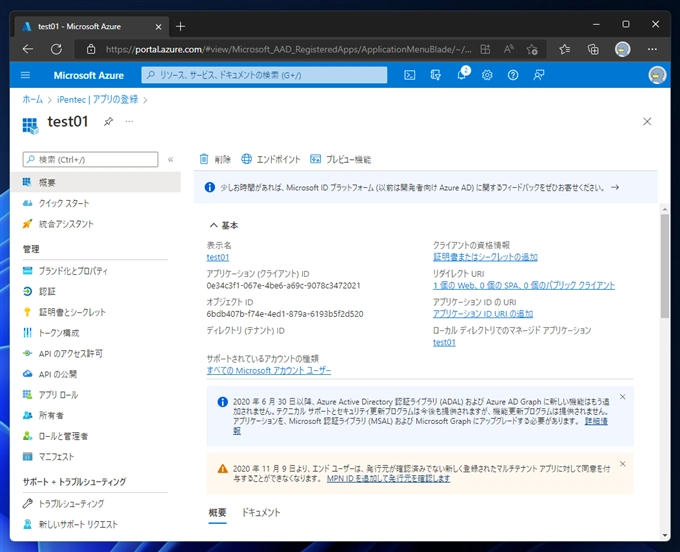This screenshot has width=680, height=552.
Task: Open the feedback icon in the top bar
Action: (539, 75)
